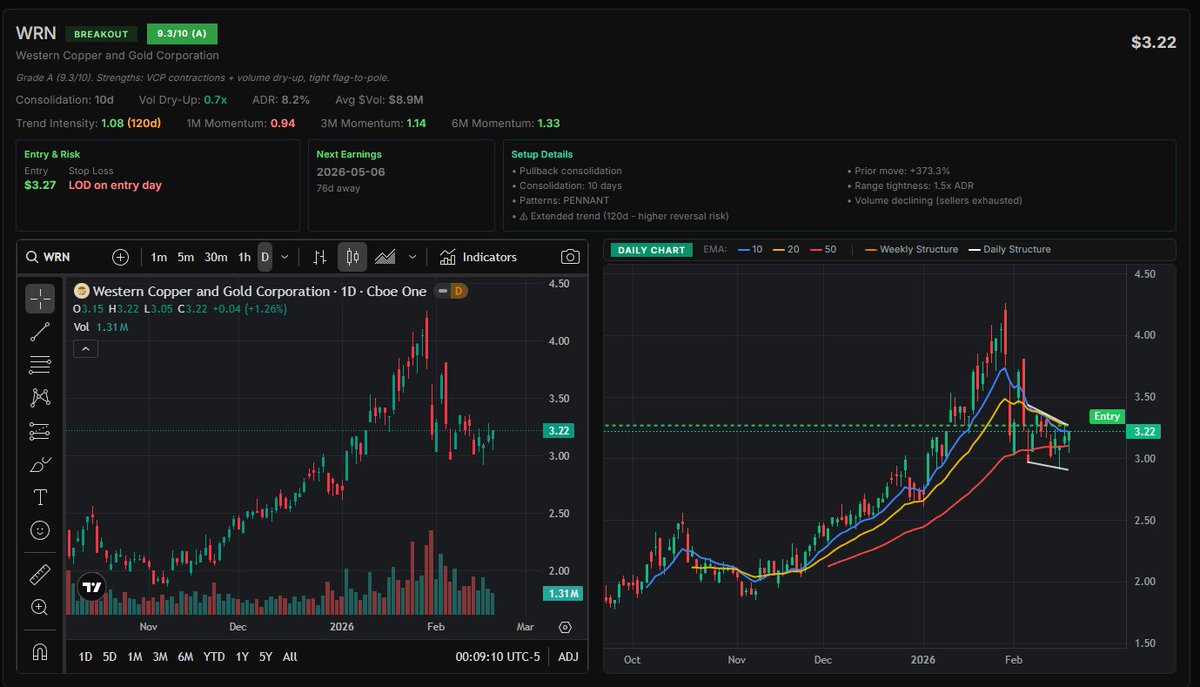The height and width of the screenshot is (687, 1200).
Task: Open the Fibonacci retracement tool
Action: [x=40, y=364]
